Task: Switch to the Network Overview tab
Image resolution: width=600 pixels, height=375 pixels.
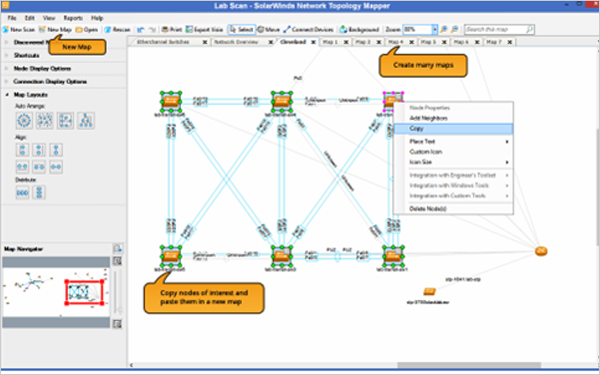Action: [236, 42]
